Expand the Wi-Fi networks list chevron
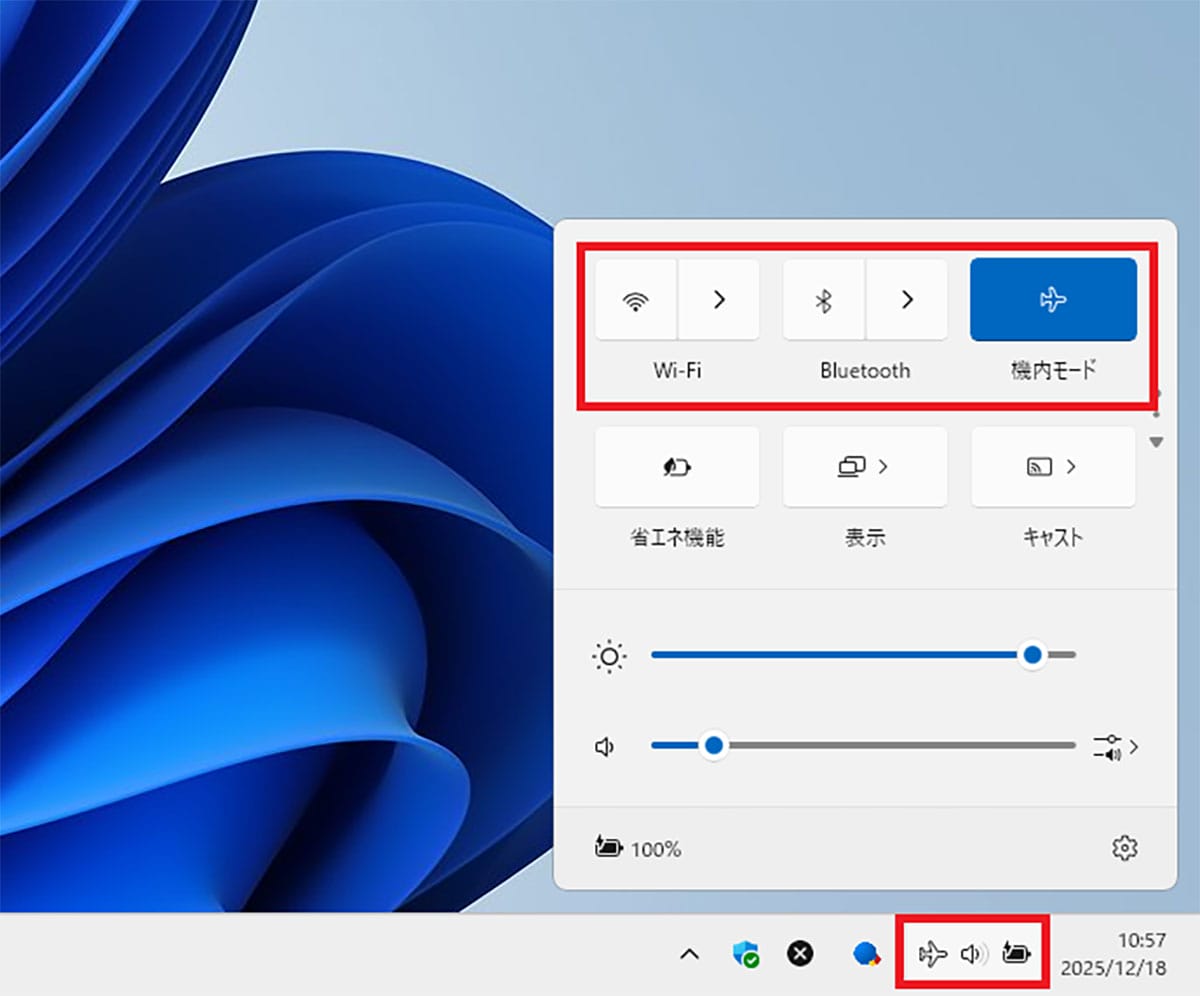Viewport: 1200px width, 996px height. click(x=718, y=299)
